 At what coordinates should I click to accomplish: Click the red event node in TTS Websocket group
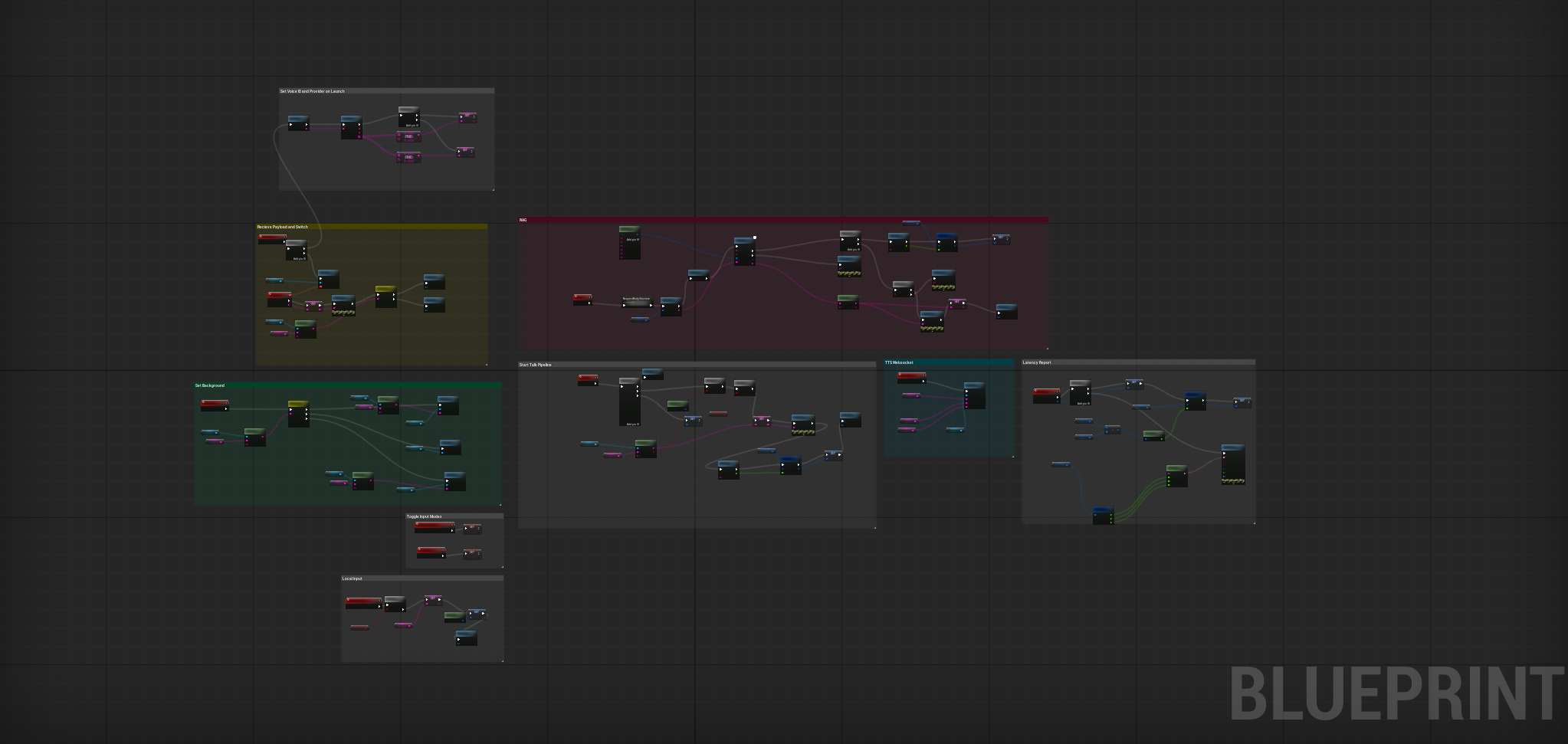point(911,378)
